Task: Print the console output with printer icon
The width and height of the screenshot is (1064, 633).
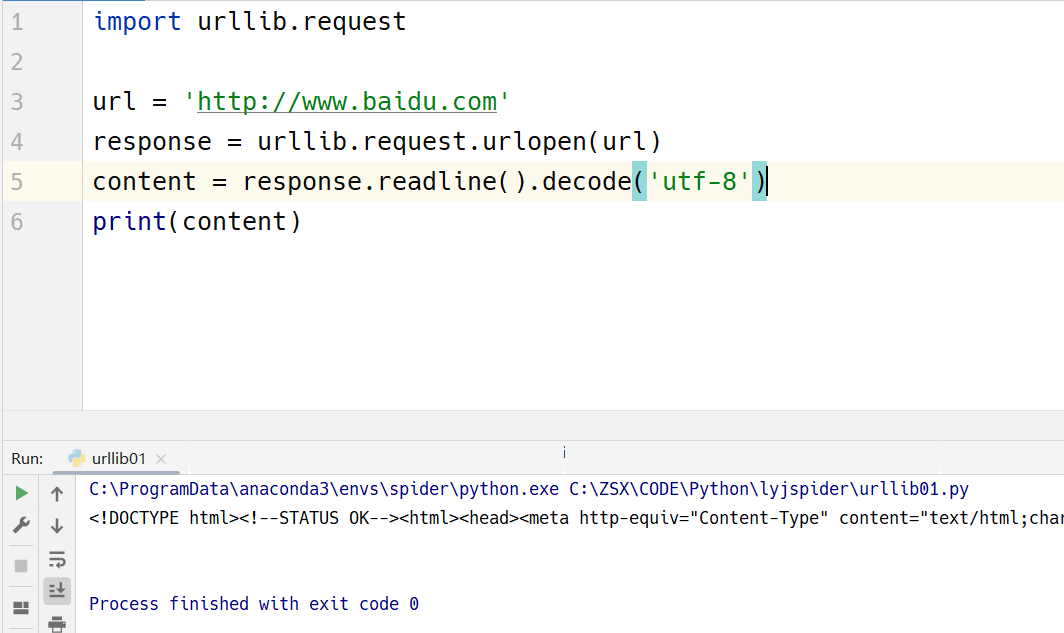Action: coord(57,624)
